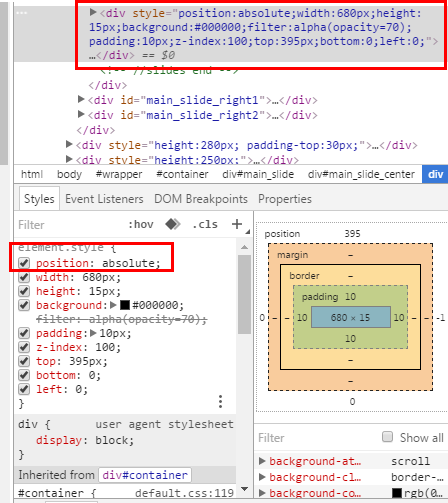Open the three-dot menu in element.style
448x503 pixels.
click(220, 402)
